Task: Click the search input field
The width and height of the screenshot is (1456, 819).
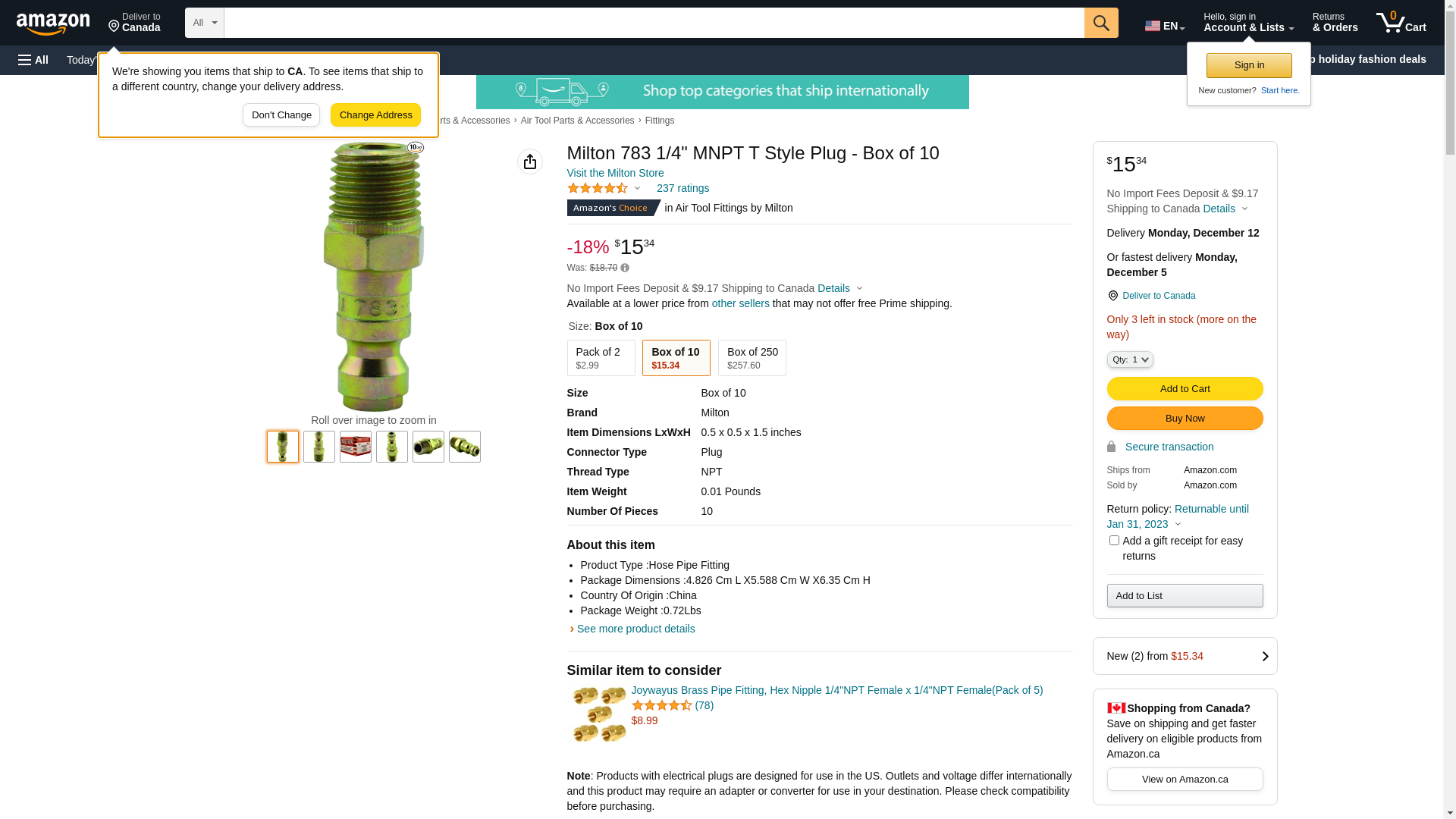Action: (654, 23)
